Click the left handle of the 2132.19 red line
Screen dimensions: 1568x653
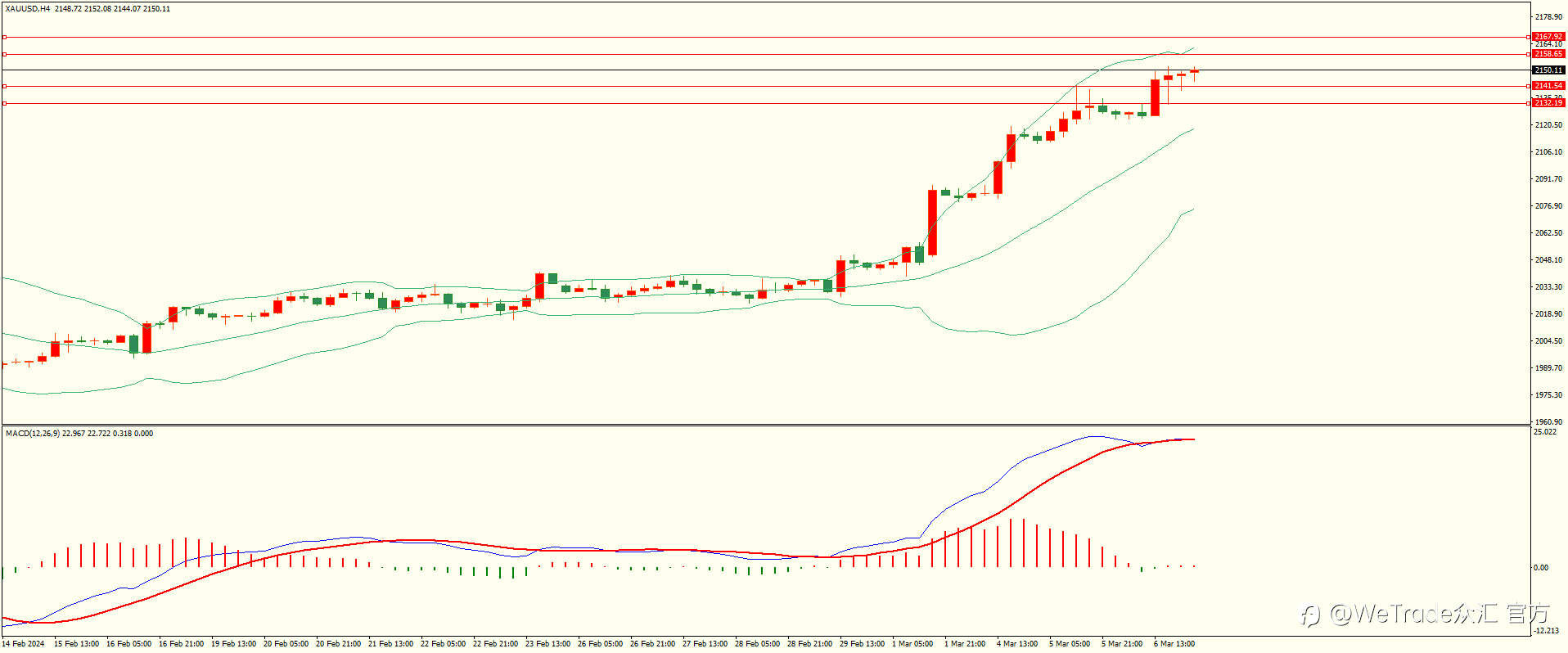tap(4, 103)
